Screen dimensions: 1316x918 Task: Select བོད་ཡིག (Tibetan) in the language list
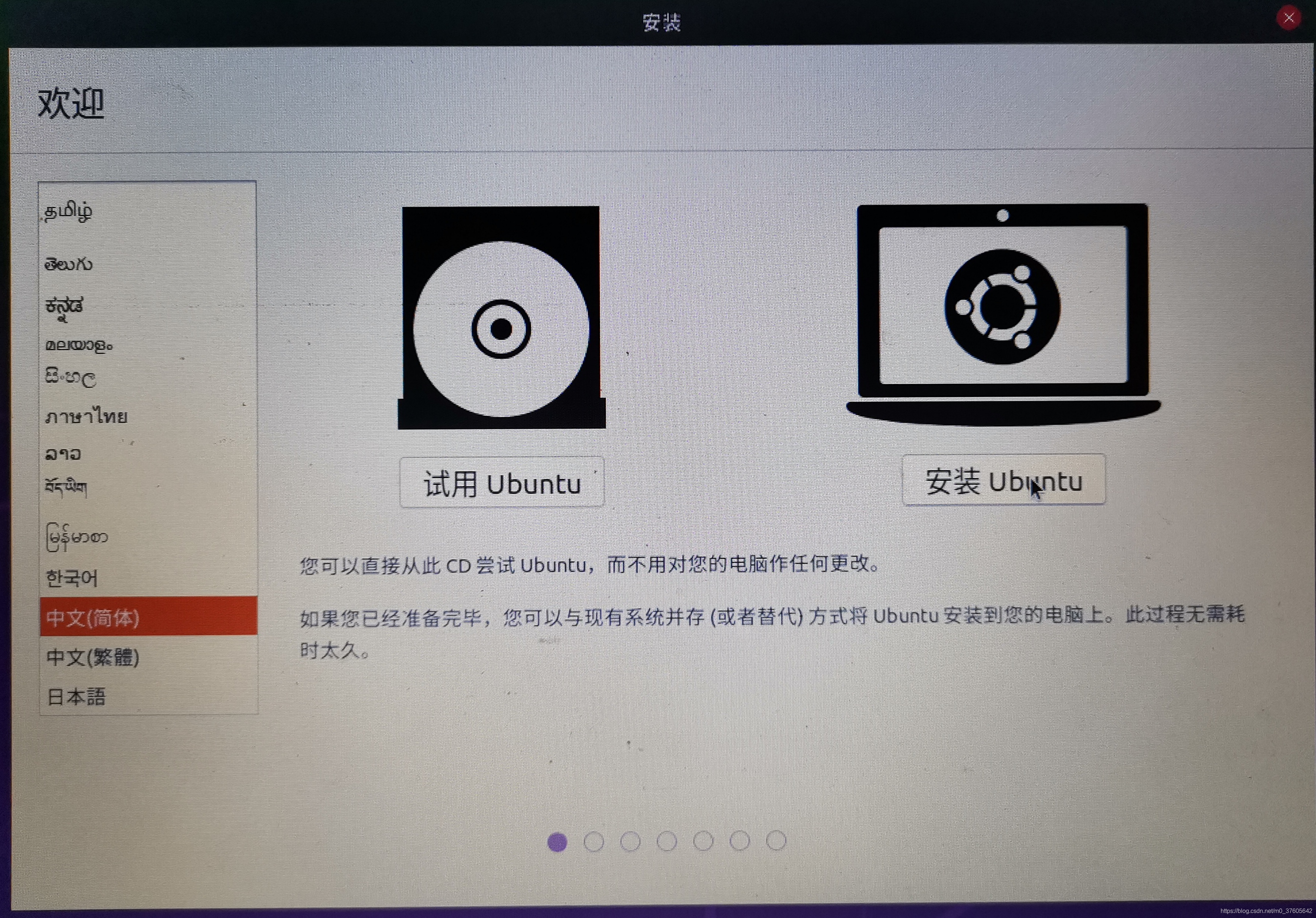pyautogui.click(x=148, y=487)
